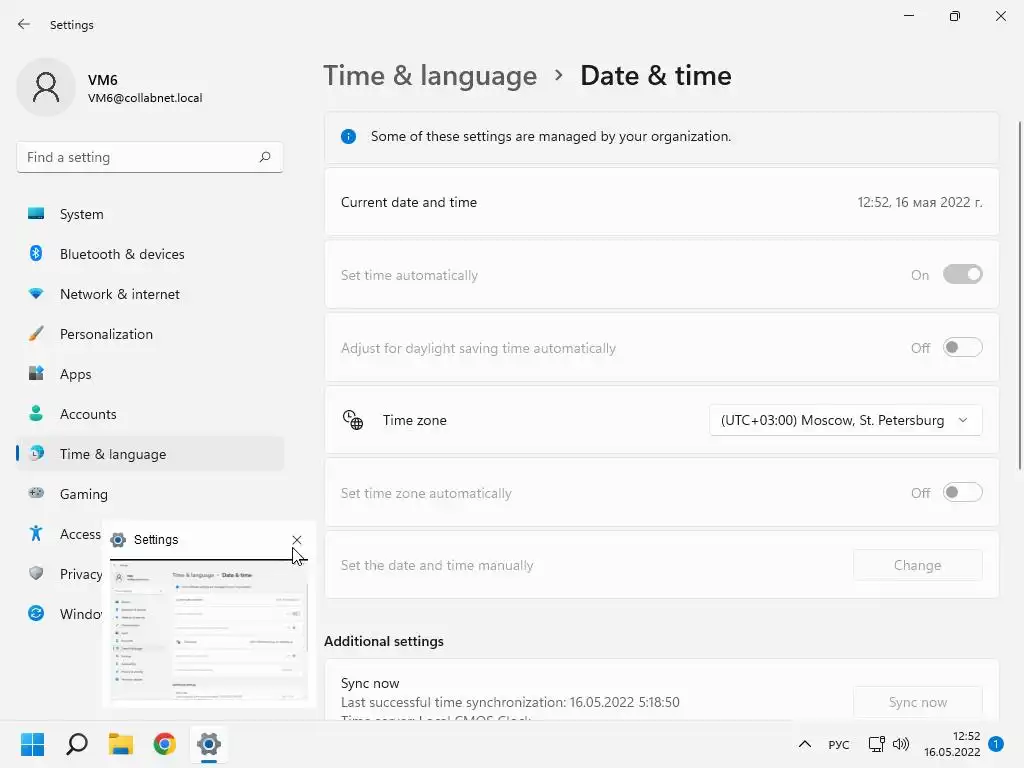The image size is (1024, 768).
Task: Select Personalization in sidebar
Action: (x=150, y=334)
